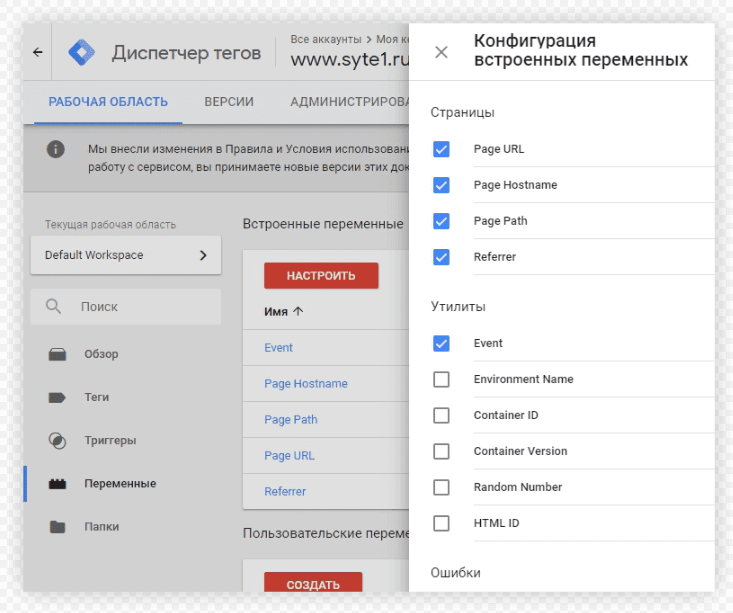Click the www.syte1.ru container name
This screenshot has height=613, width=733.
(350, 59)
